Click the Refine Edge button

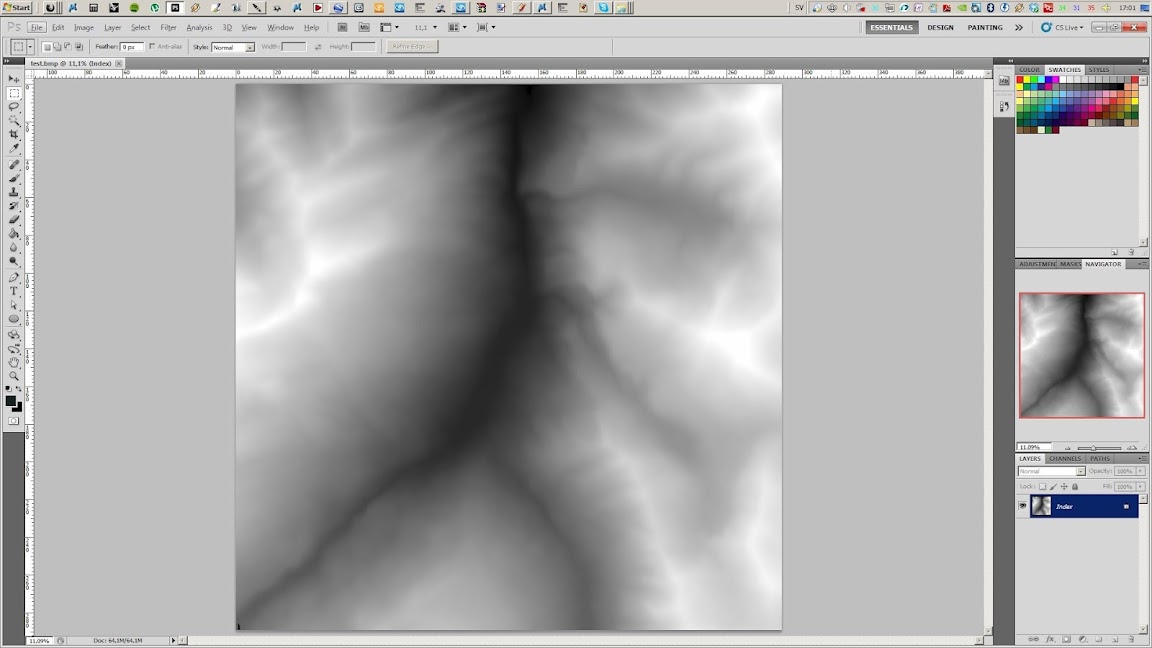(411, 46)
